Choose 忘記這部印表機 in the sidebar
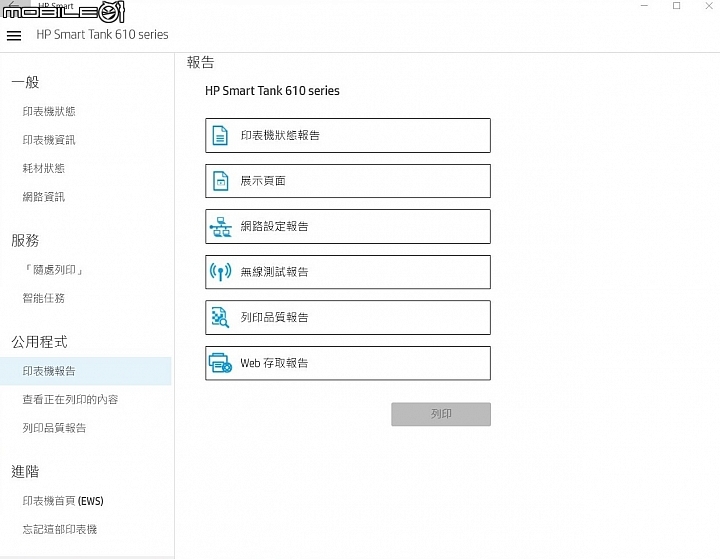 pos(60,530)
